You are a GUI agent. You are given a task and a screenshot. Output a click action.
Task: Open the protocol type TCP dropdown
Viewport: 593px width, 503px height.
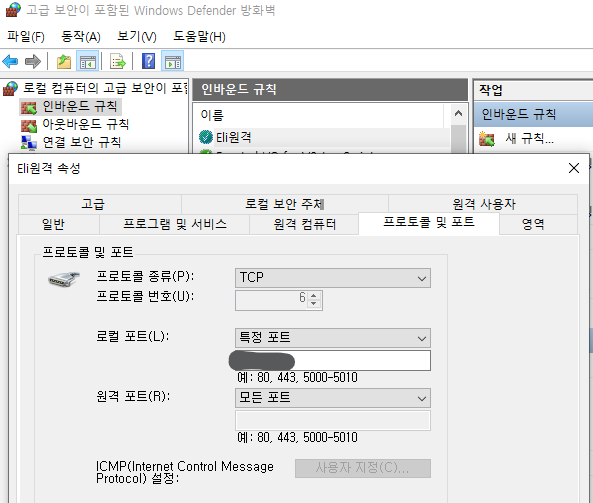click(x=333, y=278)
